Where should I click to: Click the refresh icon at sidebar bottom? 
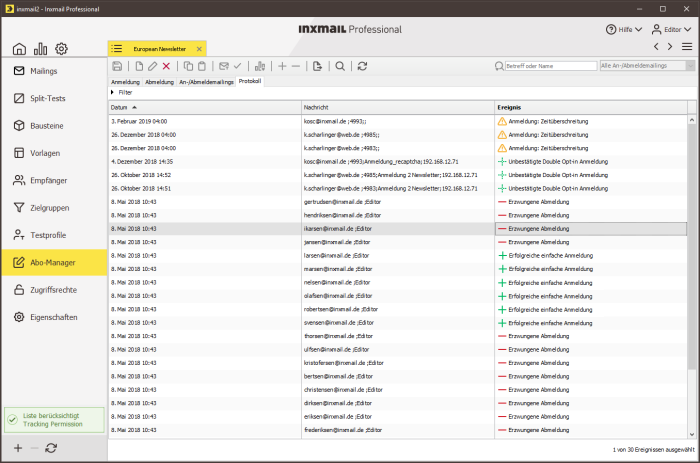(x=51, y=448)
